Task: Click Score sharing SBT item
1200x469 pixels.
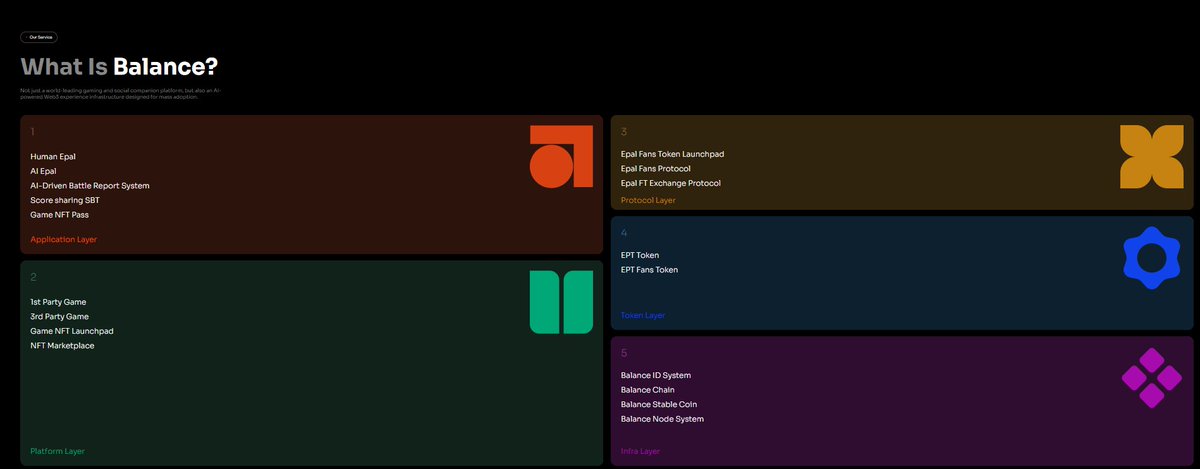Action: tap(65, 200)
